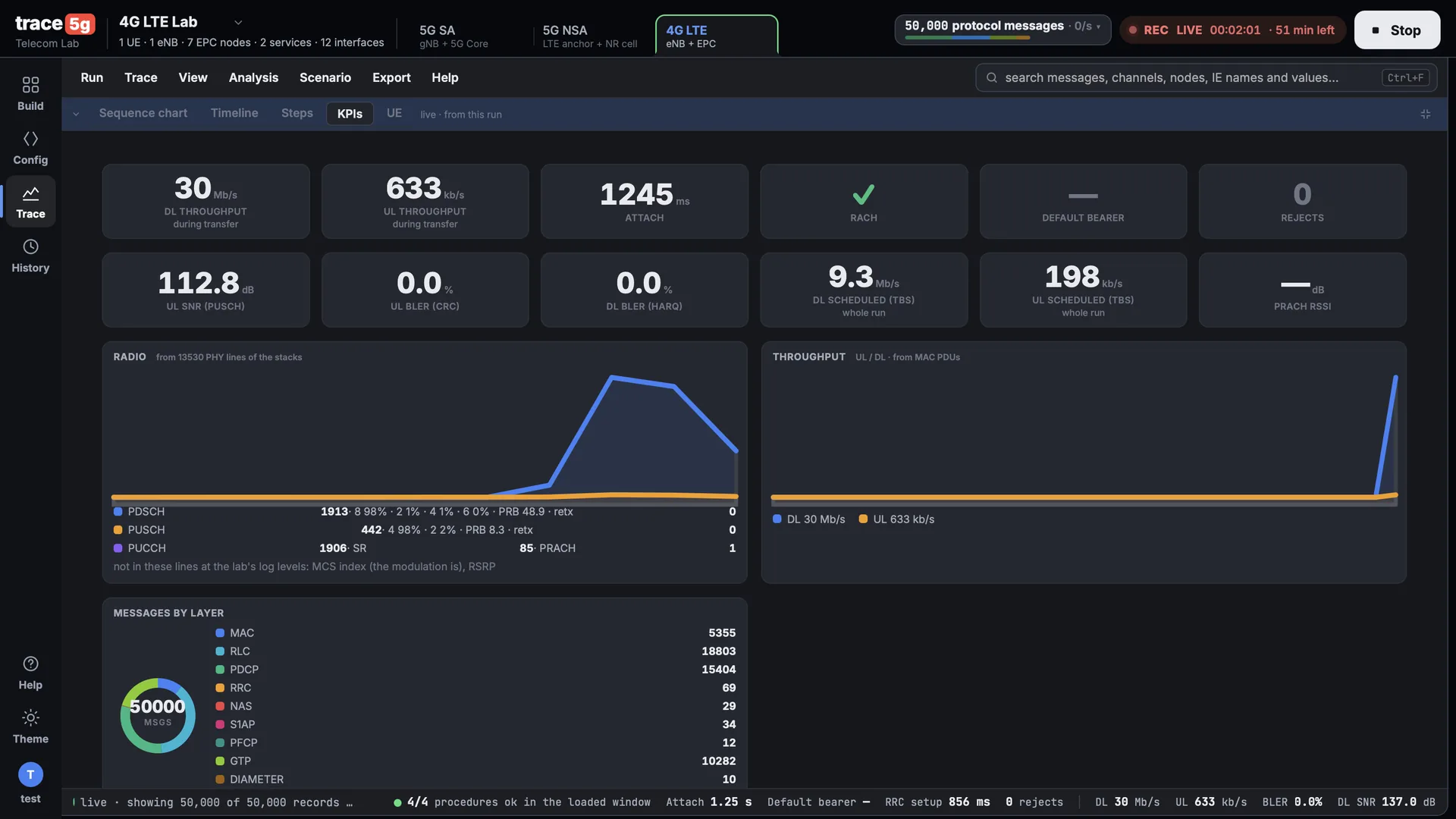Click the PUCCH purple legend swatch
This screenshot has height=819, width=1456.
118,548
